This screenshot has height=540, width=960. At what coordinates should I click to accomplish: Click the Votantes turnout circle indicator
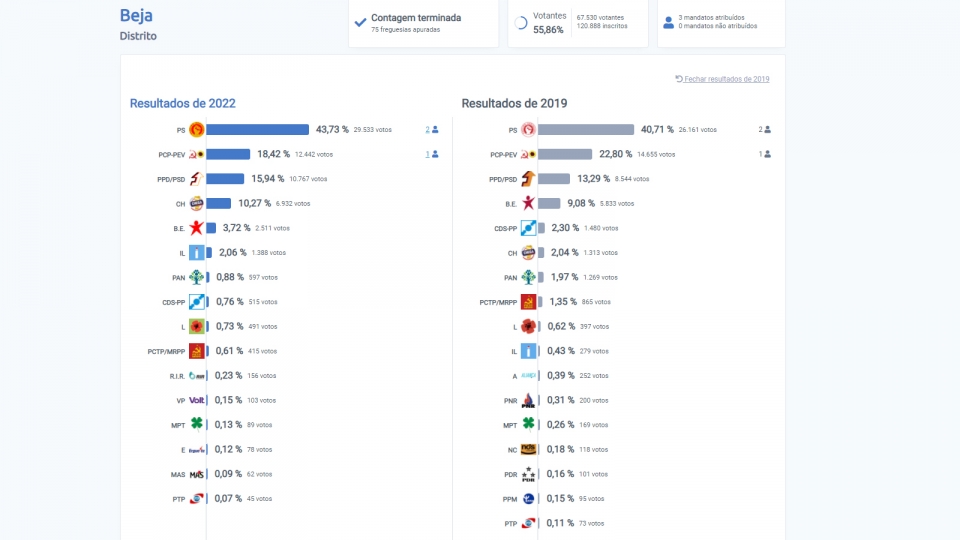pos(521,23)
